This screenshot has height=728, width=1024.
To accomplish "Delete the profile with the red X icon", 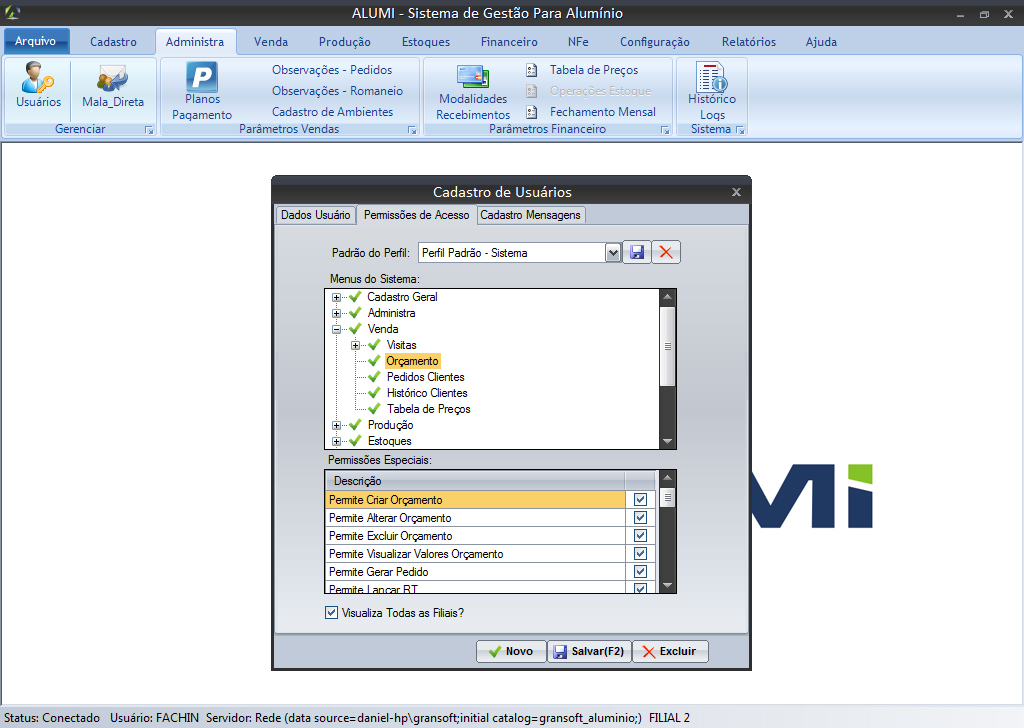I will pos(666,252).
